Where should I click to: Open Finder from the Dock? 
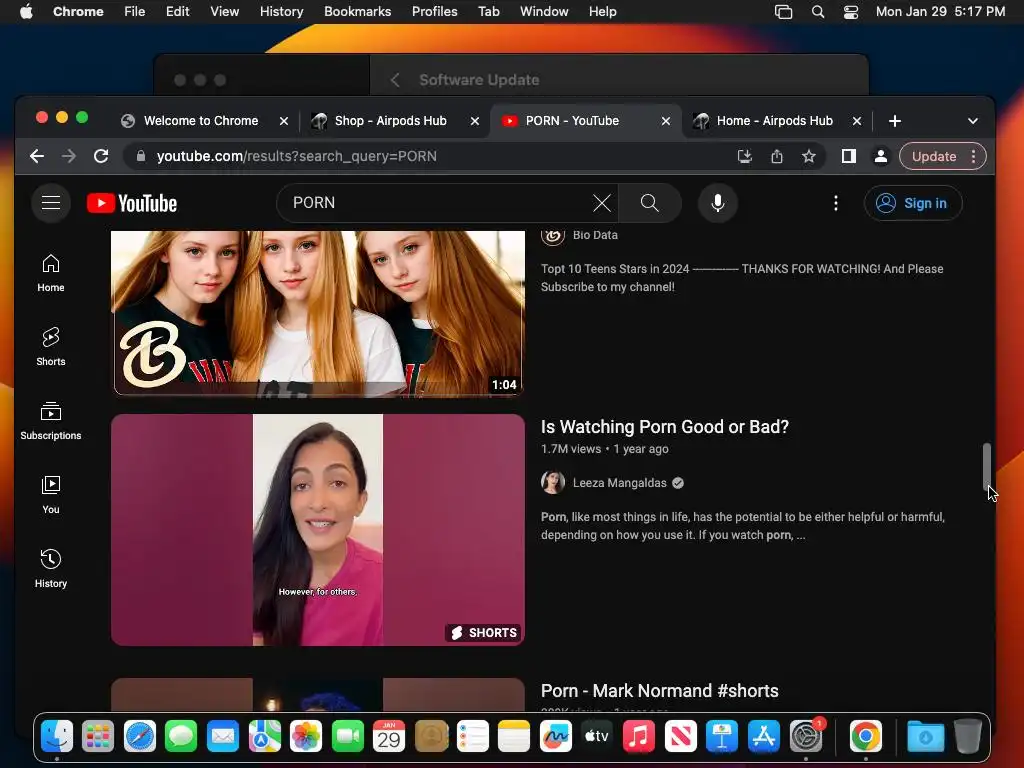click(57, 737)
